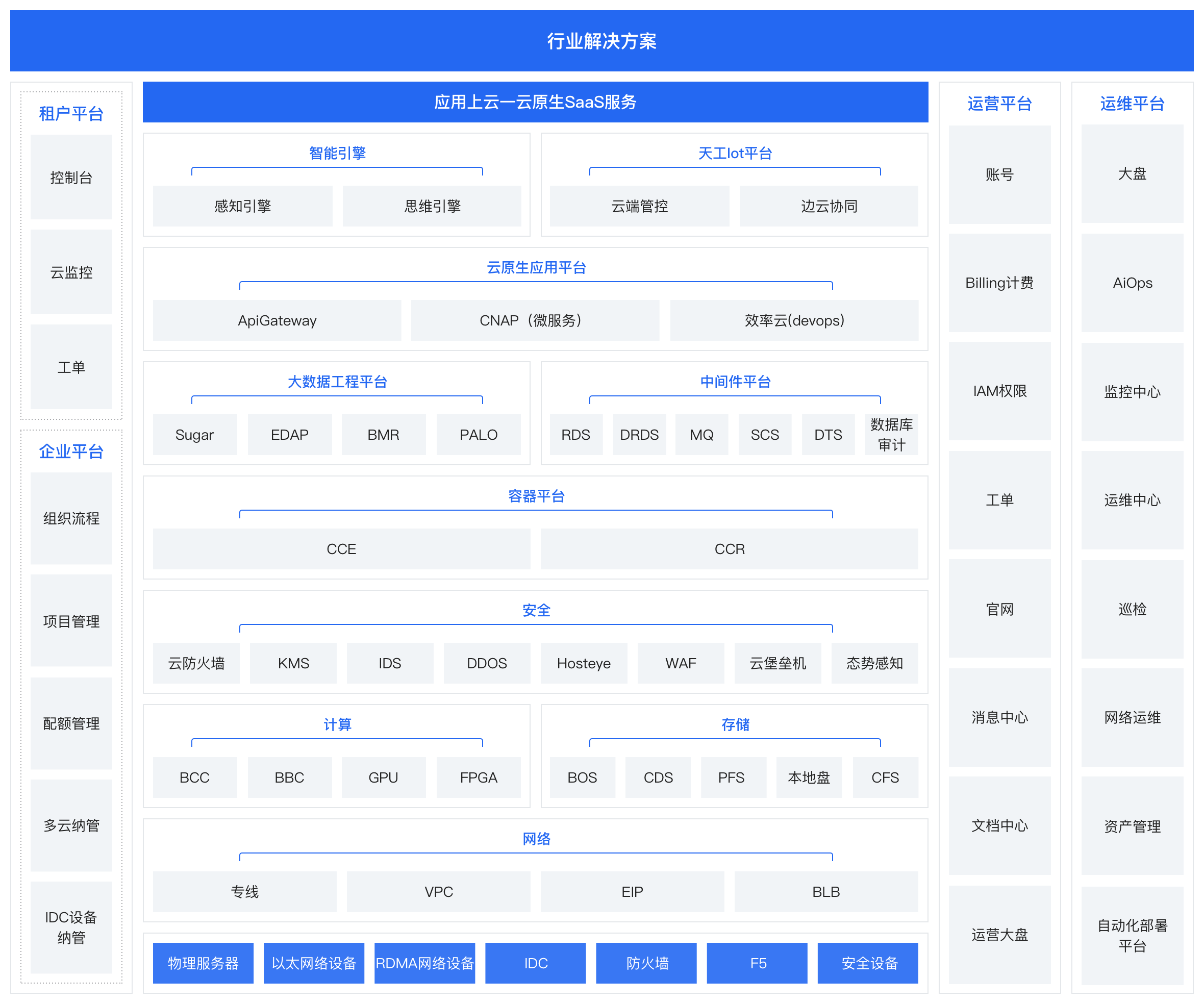Click the 感知引擎 box
Viewport: 1204px width, 1004px height.
(242, 206)
